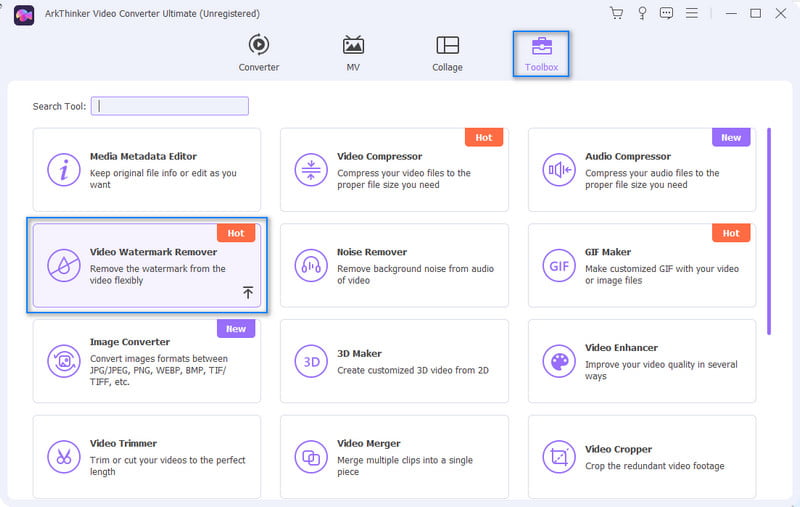
Task: Click the New badge on Audio Compressor
Action: 731,137
